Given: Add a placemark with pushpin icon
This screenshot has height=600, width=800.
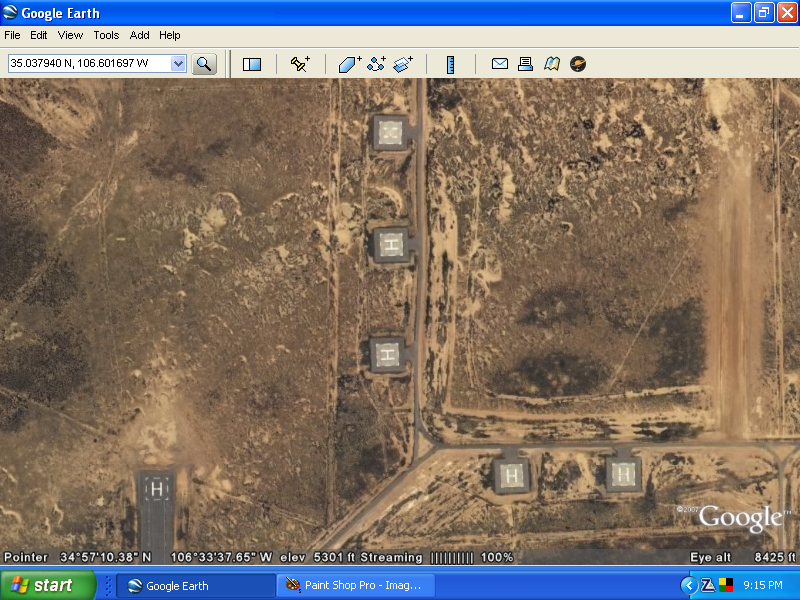Looking at the screenshot, I should (300, 64).
